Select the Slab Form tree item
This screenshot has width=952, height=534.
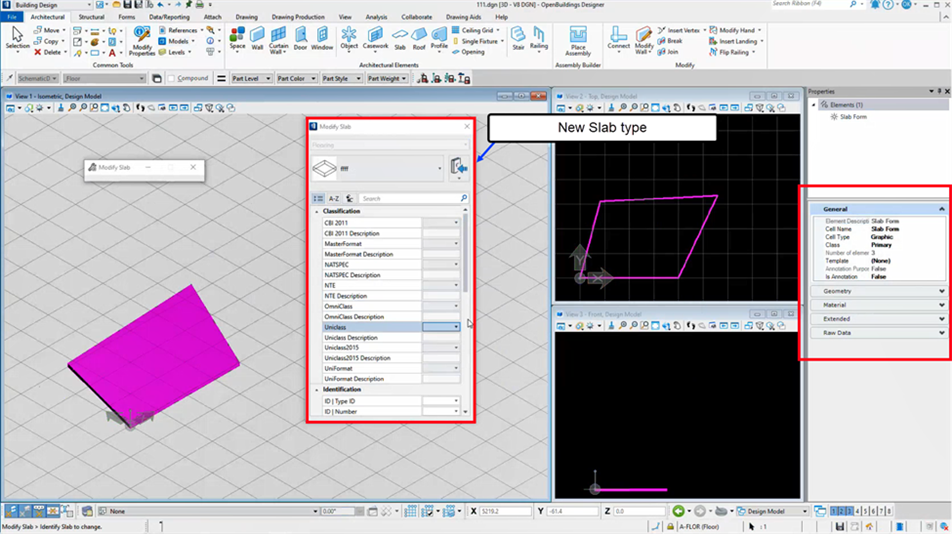coord(852,117)
